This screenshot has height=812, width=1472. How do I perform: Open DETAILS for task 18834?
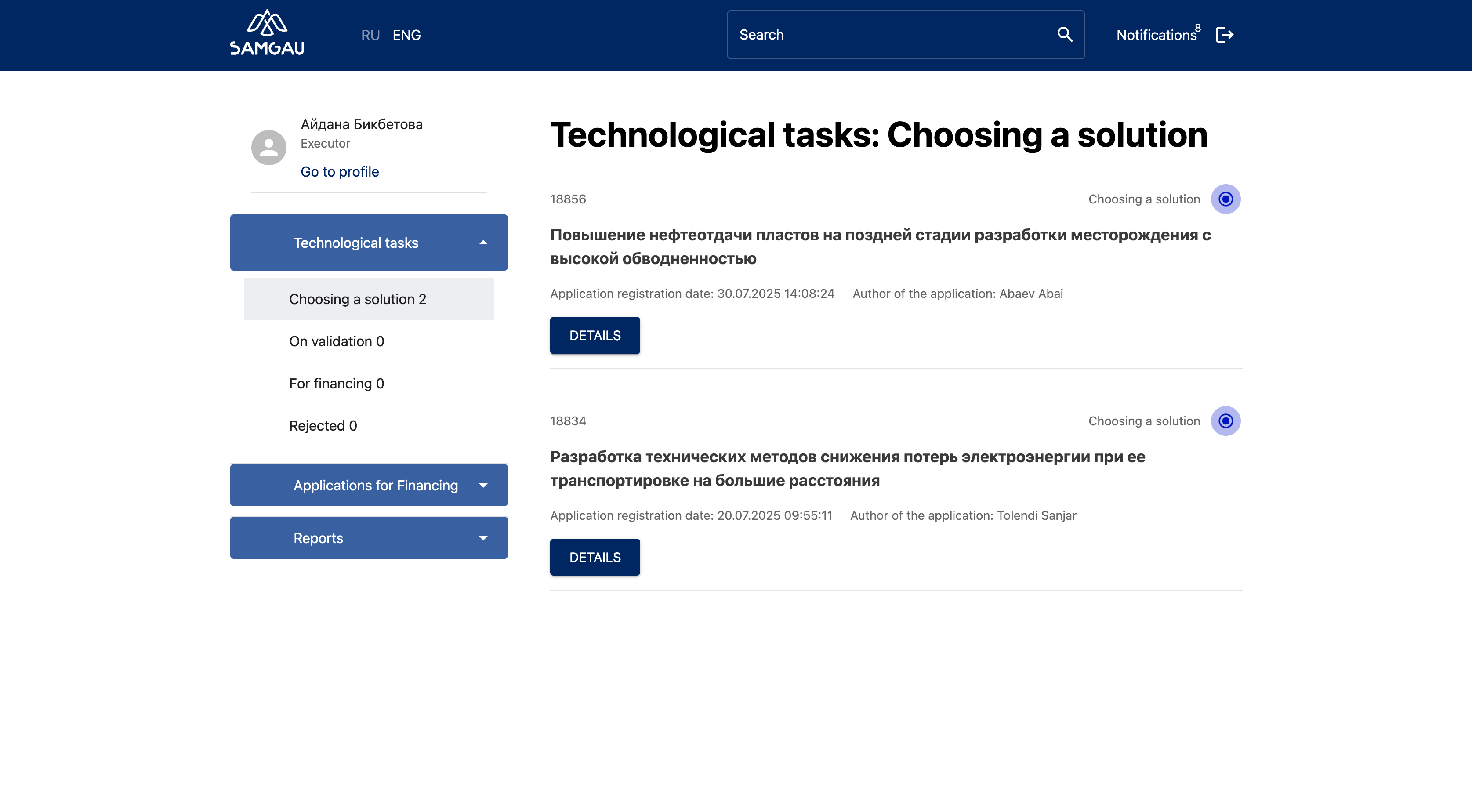click(x=594, y=557)
